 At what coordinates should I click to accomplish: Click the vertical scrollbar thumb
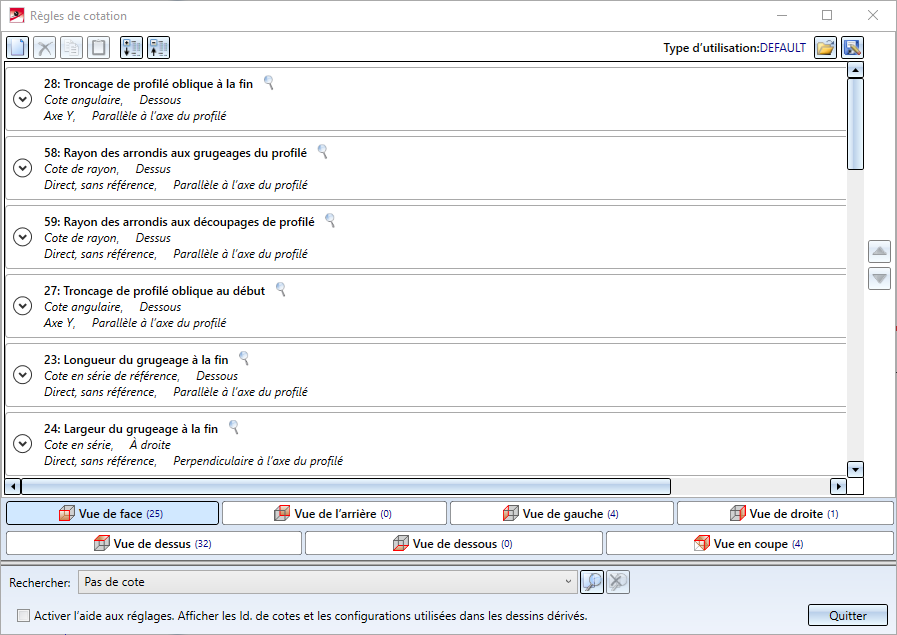(855, 124)
